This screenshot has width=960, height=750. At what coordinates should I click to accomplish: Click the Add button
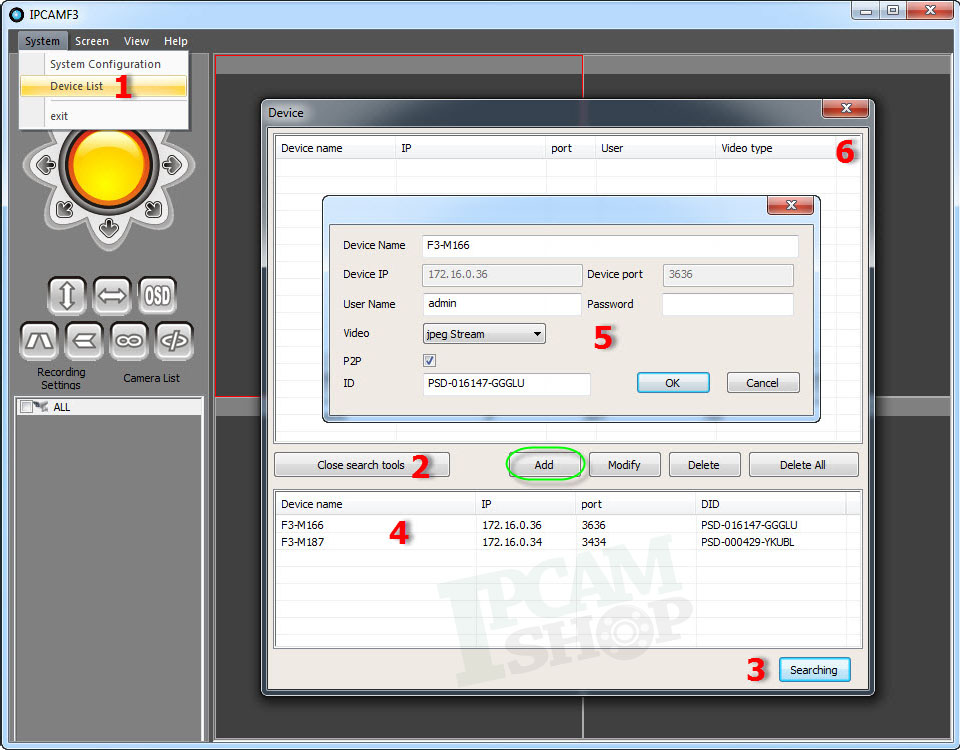tap(544, 465)
